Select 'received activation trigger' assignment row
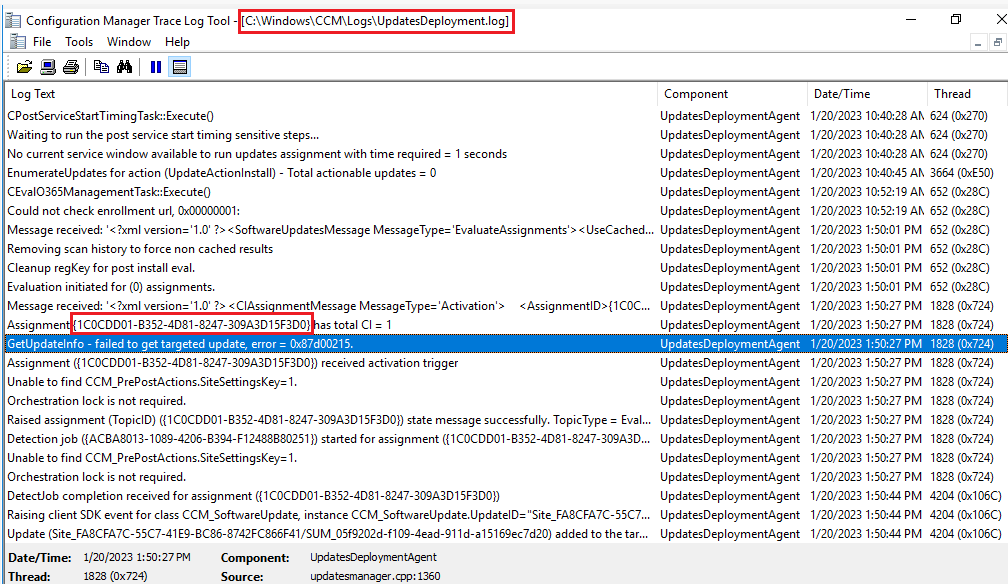 click(504, 363)
